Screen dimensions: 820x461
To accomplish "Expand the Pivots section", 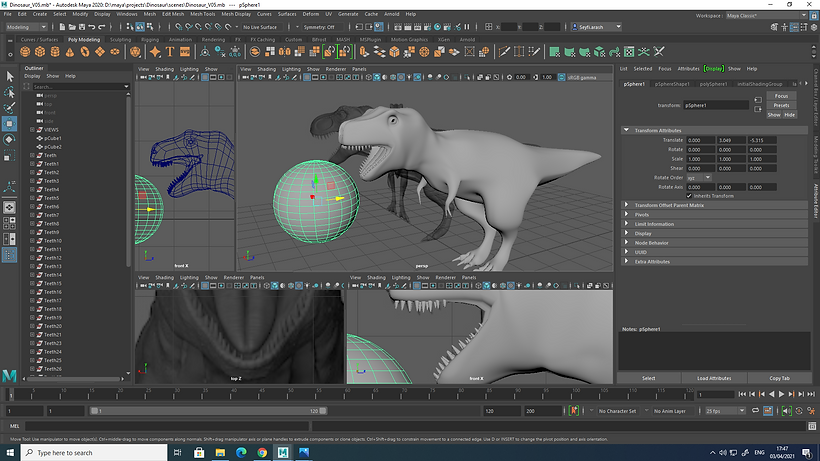I will (x=626, y=214).
